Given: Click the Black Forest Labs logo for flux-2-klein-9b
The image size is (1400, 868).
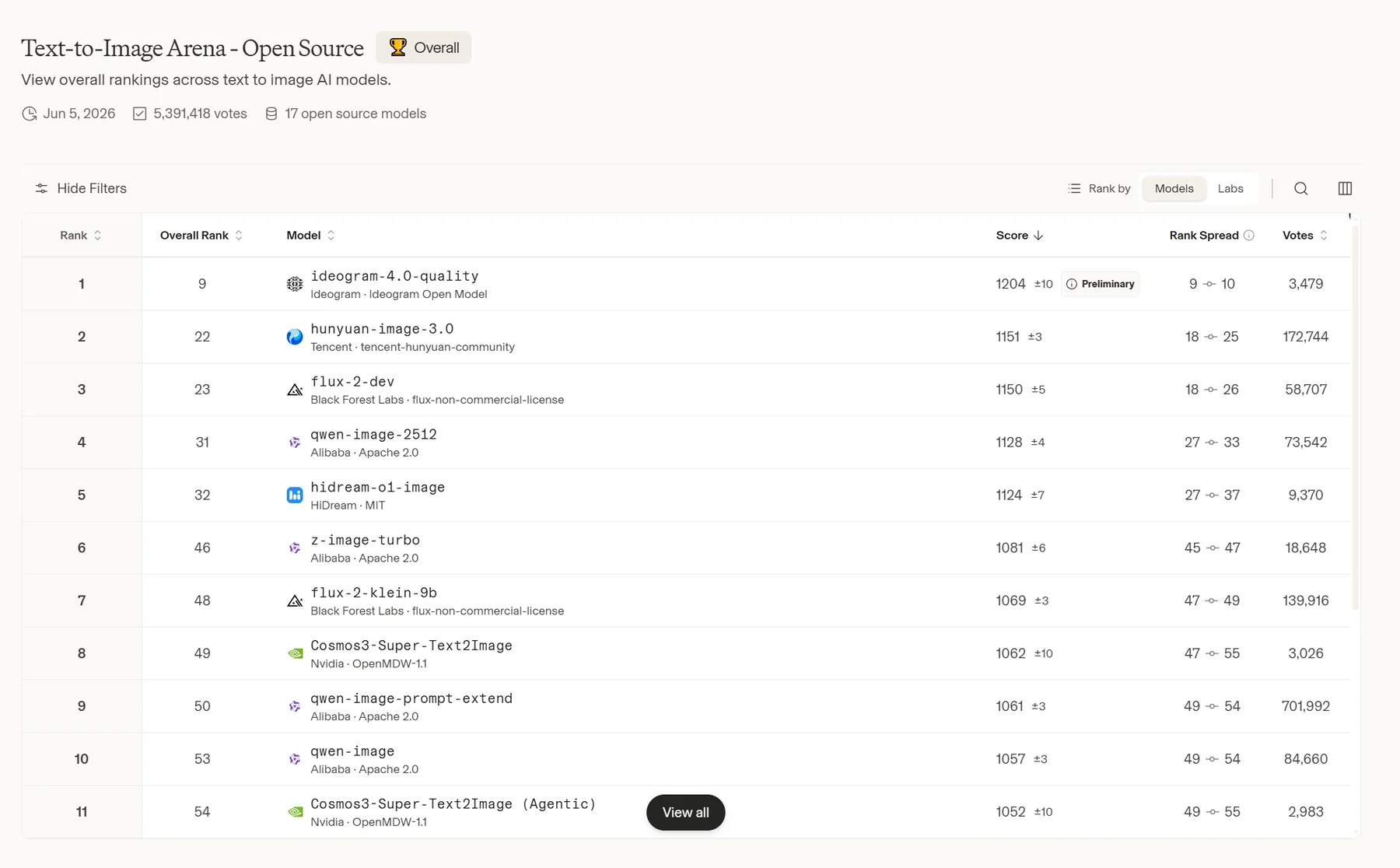Looking at the screenshot, I should point(295,600).
